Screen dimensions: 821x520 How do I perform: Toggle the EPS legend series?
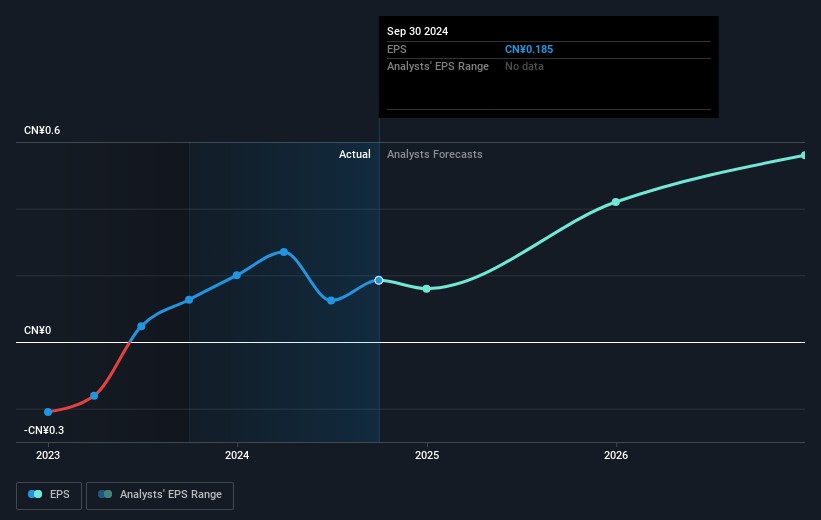coord(49,495)
